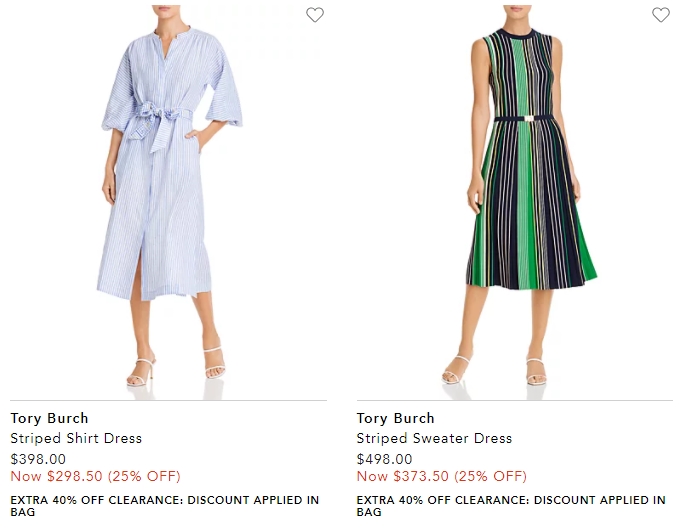The image size is (685, 531).
Task: Favorite the Striped Sweater Dress with heart icon
Action: [x=661, y=15]
